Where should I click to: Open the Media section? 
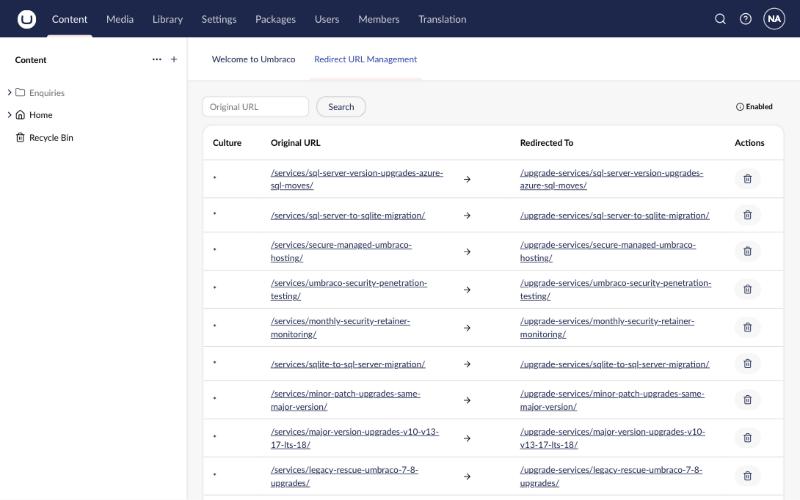click(x=120, y=19)
